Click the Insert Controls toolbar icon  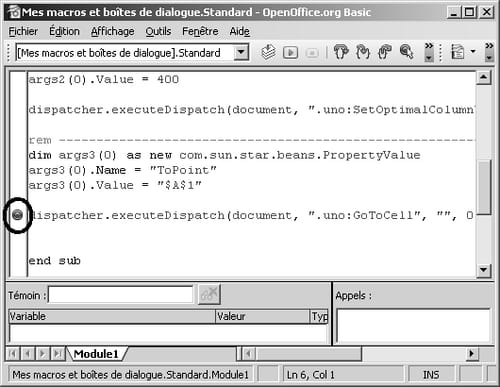pyautogui.click(x=458, y=52)
